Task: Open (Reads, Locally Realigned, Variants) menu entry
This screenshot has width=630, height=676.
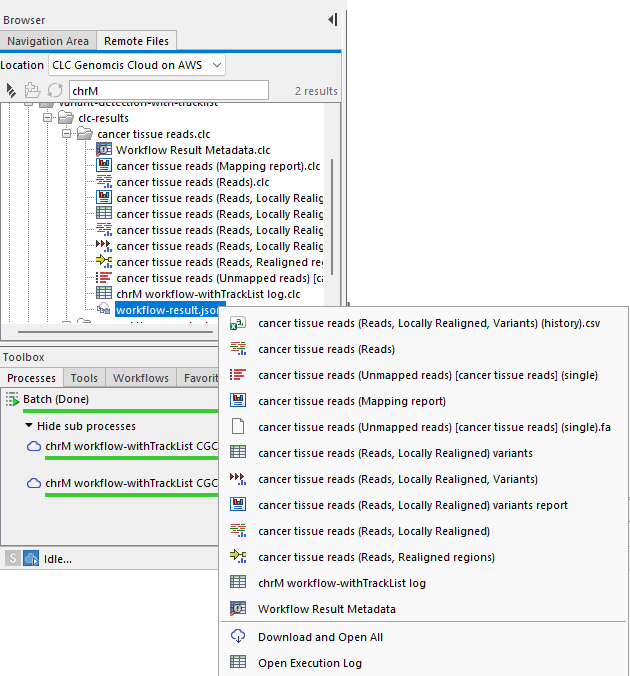Action: coord(423,479)
